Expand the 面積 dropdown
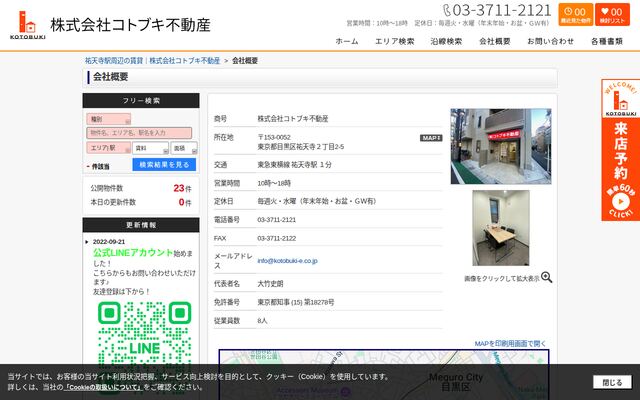Viewport: 640px width, 400px height. [x=184, y=148]
